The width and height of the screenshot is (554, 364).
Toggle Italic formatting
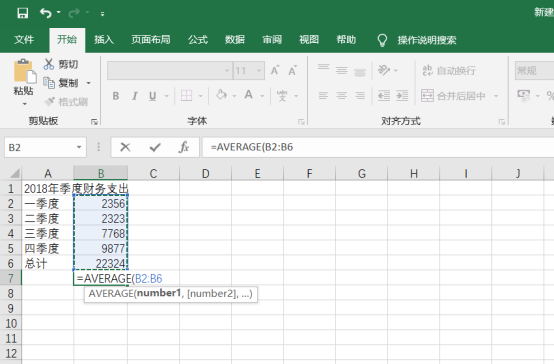click(134, 96)
